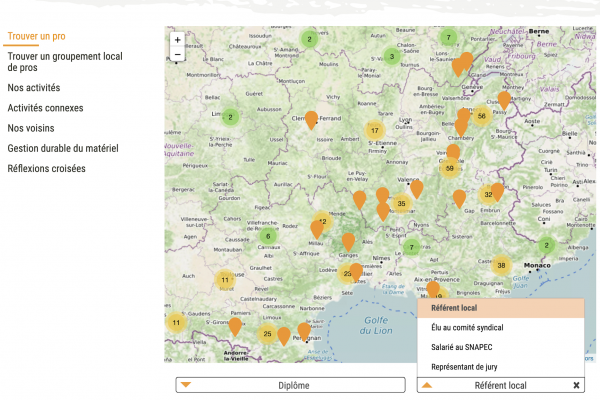The image size is (600, 400).
Task: Go to 'Gestion durable du matériel'
Action: [62, 148]
